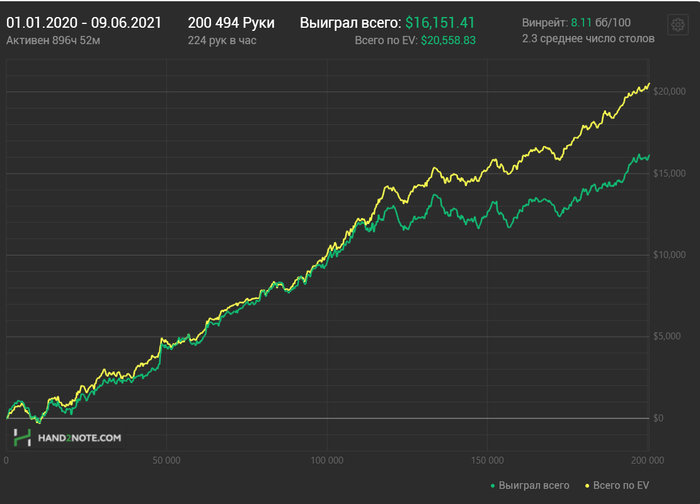This screenshot has width=700, height=504.
Task: Click the 'Выиграл всего:' heading label
Action: [350, 23]
